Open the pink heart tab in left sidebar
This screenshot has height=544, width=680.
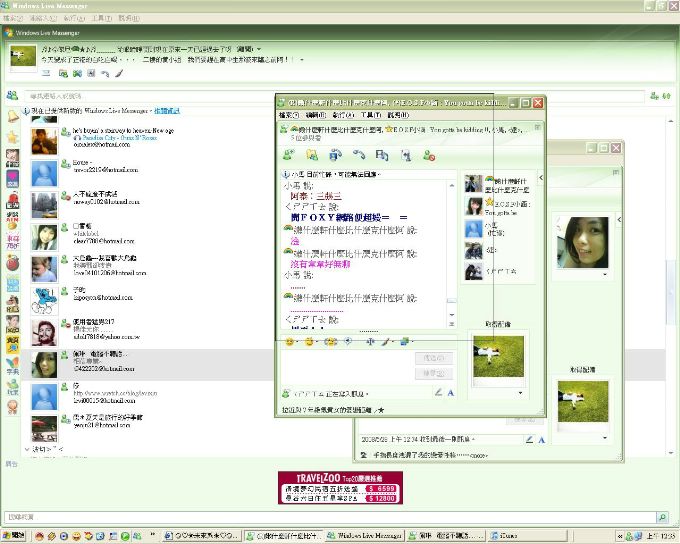point(13,178)
